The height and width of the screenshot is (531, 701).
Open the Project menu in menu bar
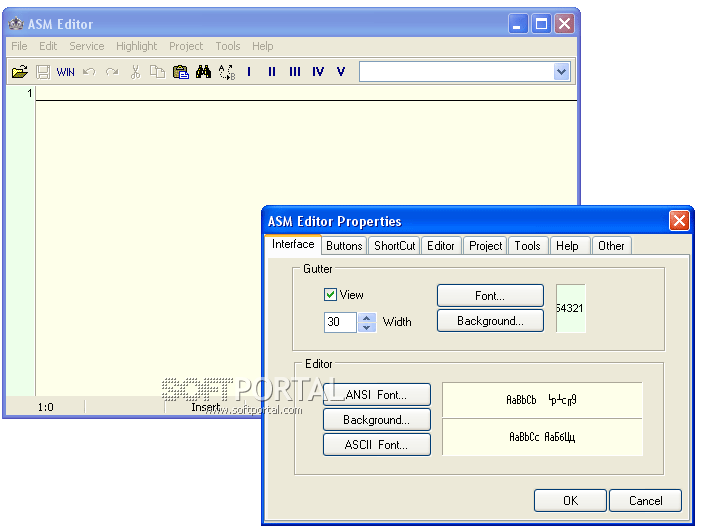pos(186,46)
